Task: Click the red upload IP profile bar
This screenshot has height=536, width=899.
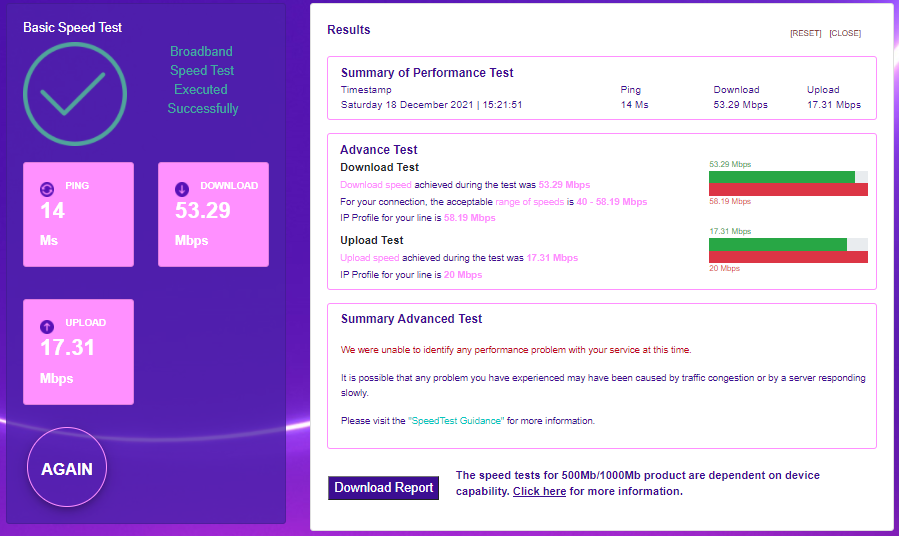Action: (x=787, y=257)
